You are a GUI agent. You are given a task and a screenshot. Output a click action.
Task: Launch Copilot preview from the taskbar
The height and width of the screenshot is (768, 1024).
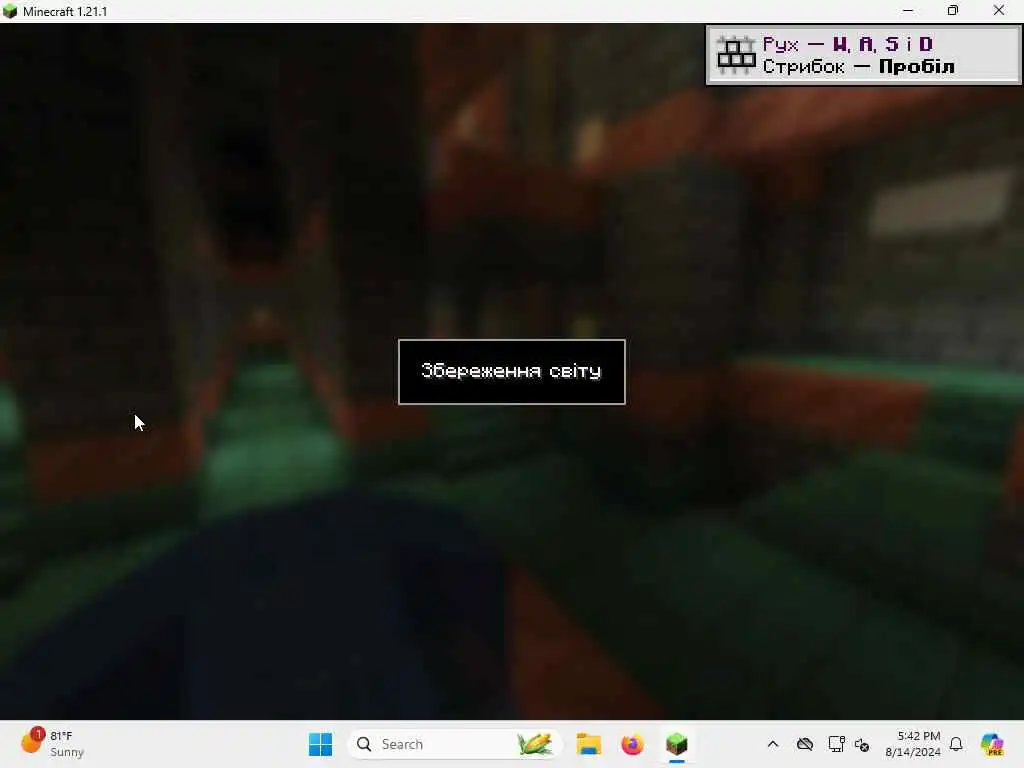pos(992,744)
